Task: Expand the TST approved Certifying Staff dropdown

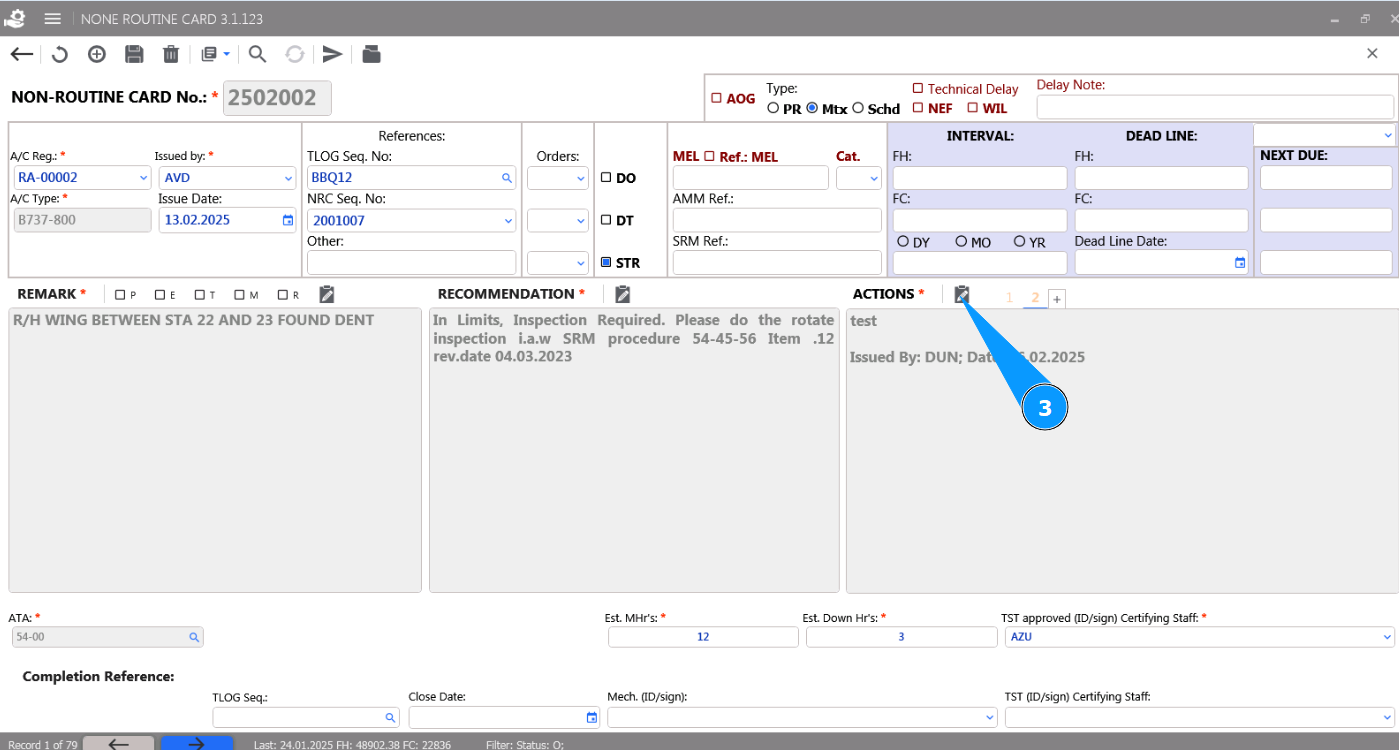Action: [1387, 637]
